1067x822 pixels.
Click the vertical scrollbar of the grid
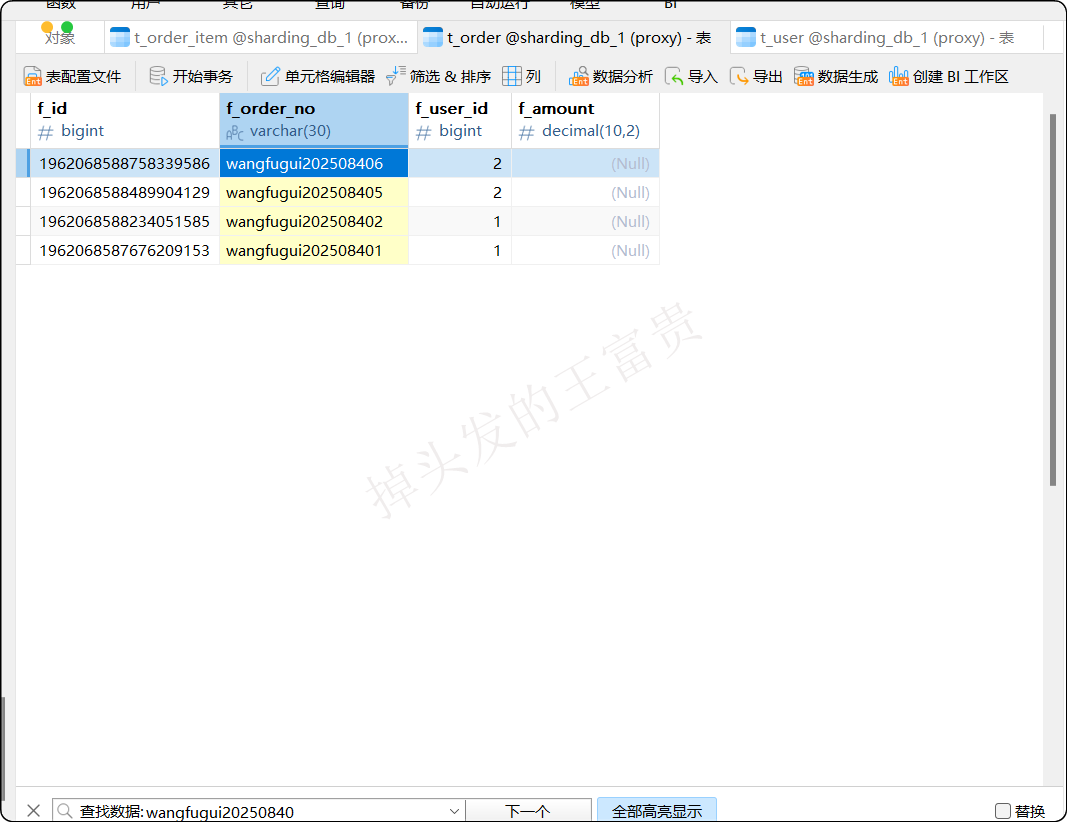tap(1053, 299)
